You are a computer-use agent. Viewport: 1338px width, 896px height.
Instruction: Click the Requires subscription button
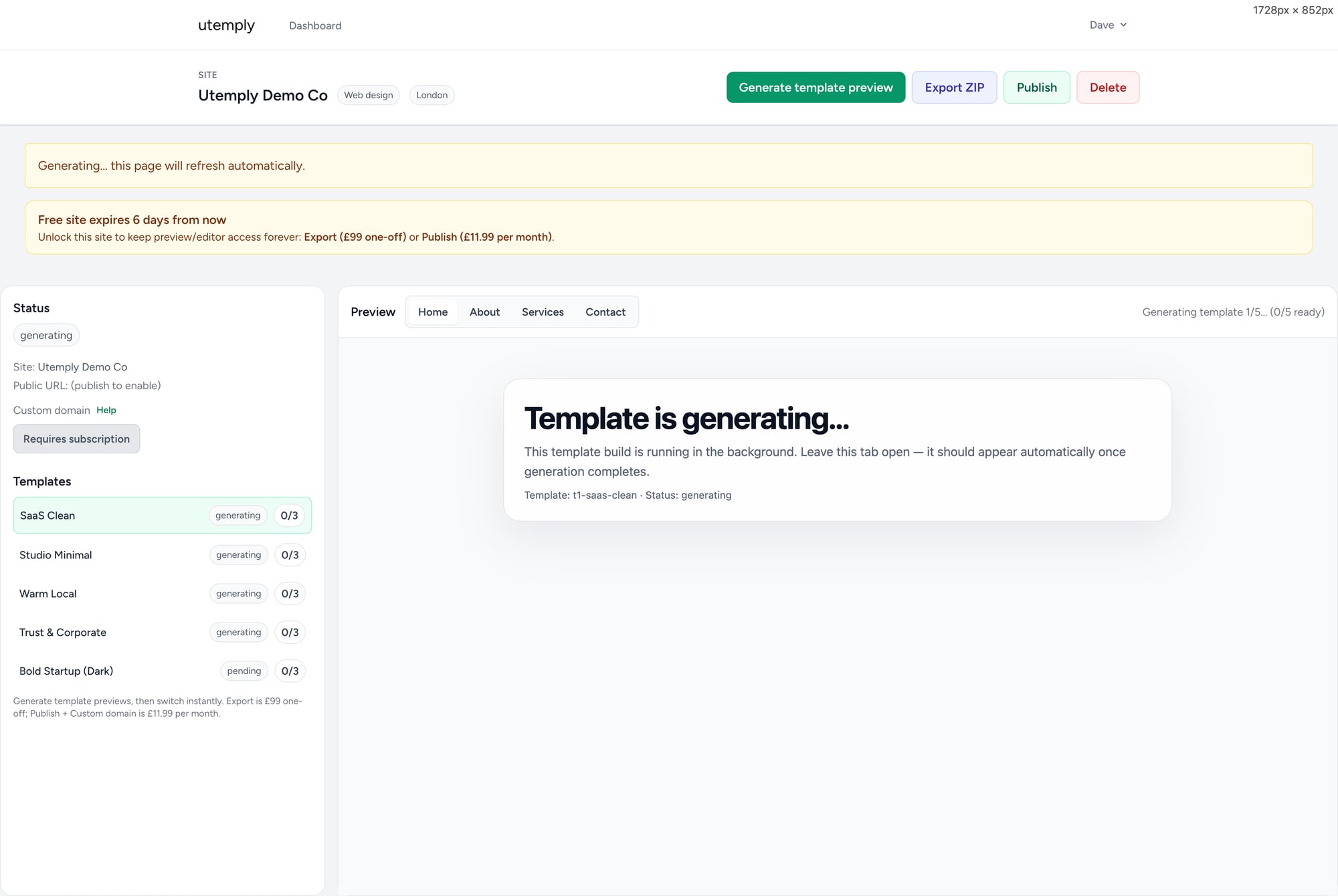(76, 439)
